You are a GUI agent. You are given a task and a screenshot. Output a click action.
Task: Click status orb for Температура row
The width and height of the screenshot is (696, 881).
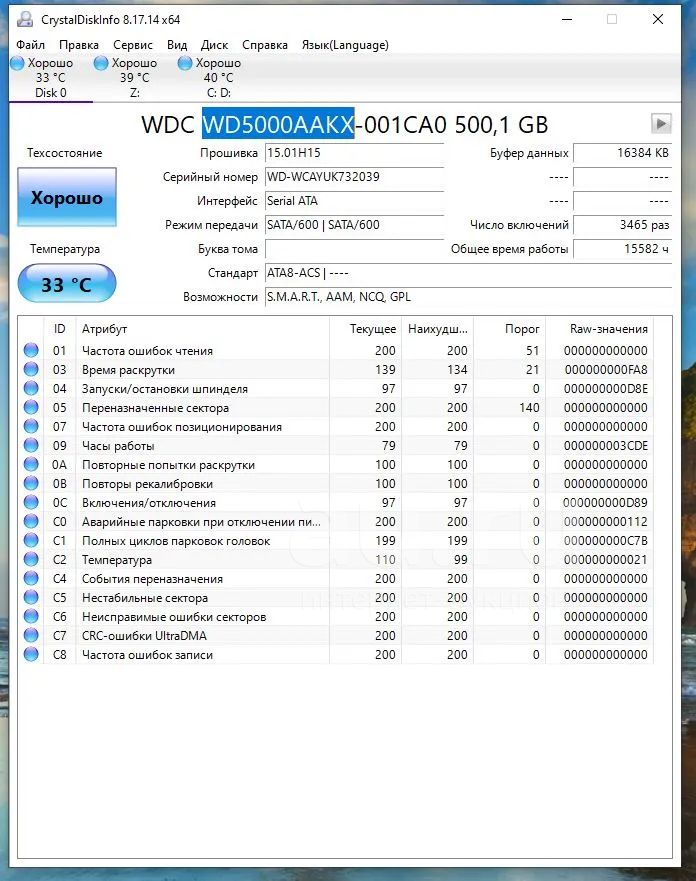[x=31, y=560]
